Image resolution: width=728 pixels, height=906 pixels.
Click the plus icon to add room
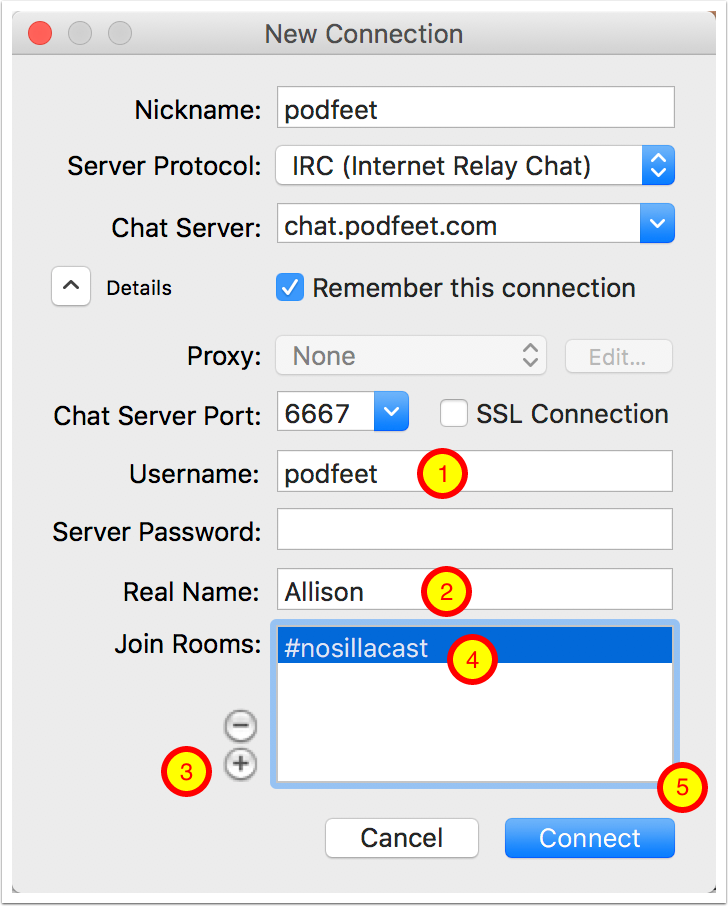(240, 764)
